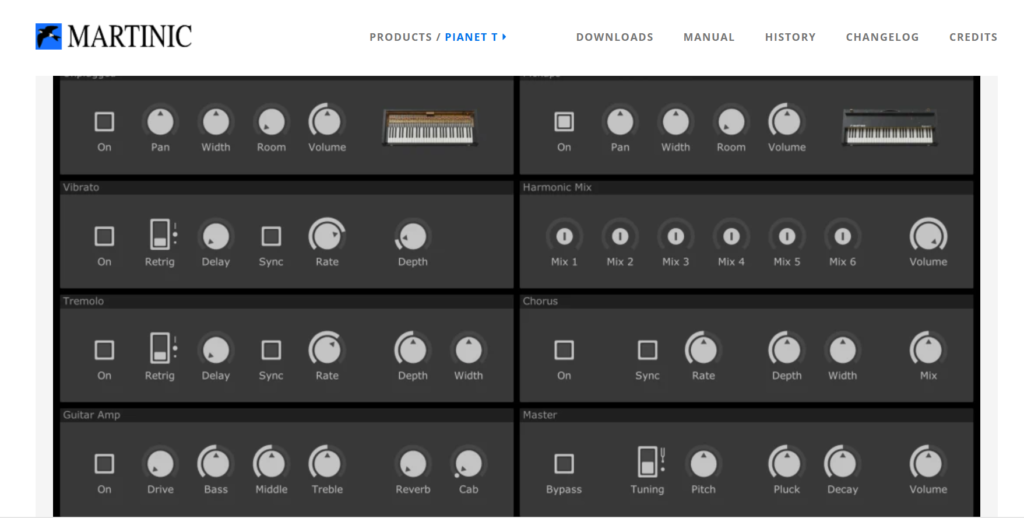Click the Martinic logo

point(113,37)
